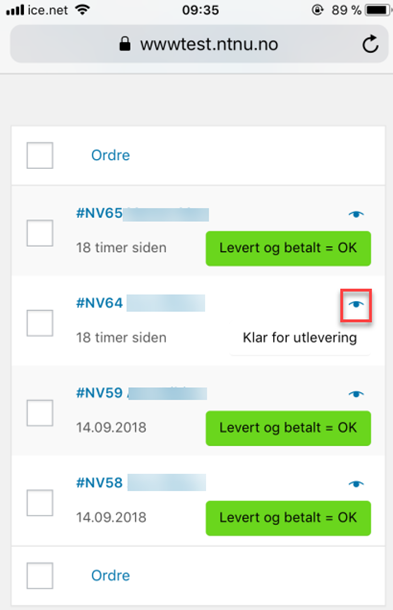Tick the checkbox for order #NV58
The image size is (393, 610).
click(40, 503)
